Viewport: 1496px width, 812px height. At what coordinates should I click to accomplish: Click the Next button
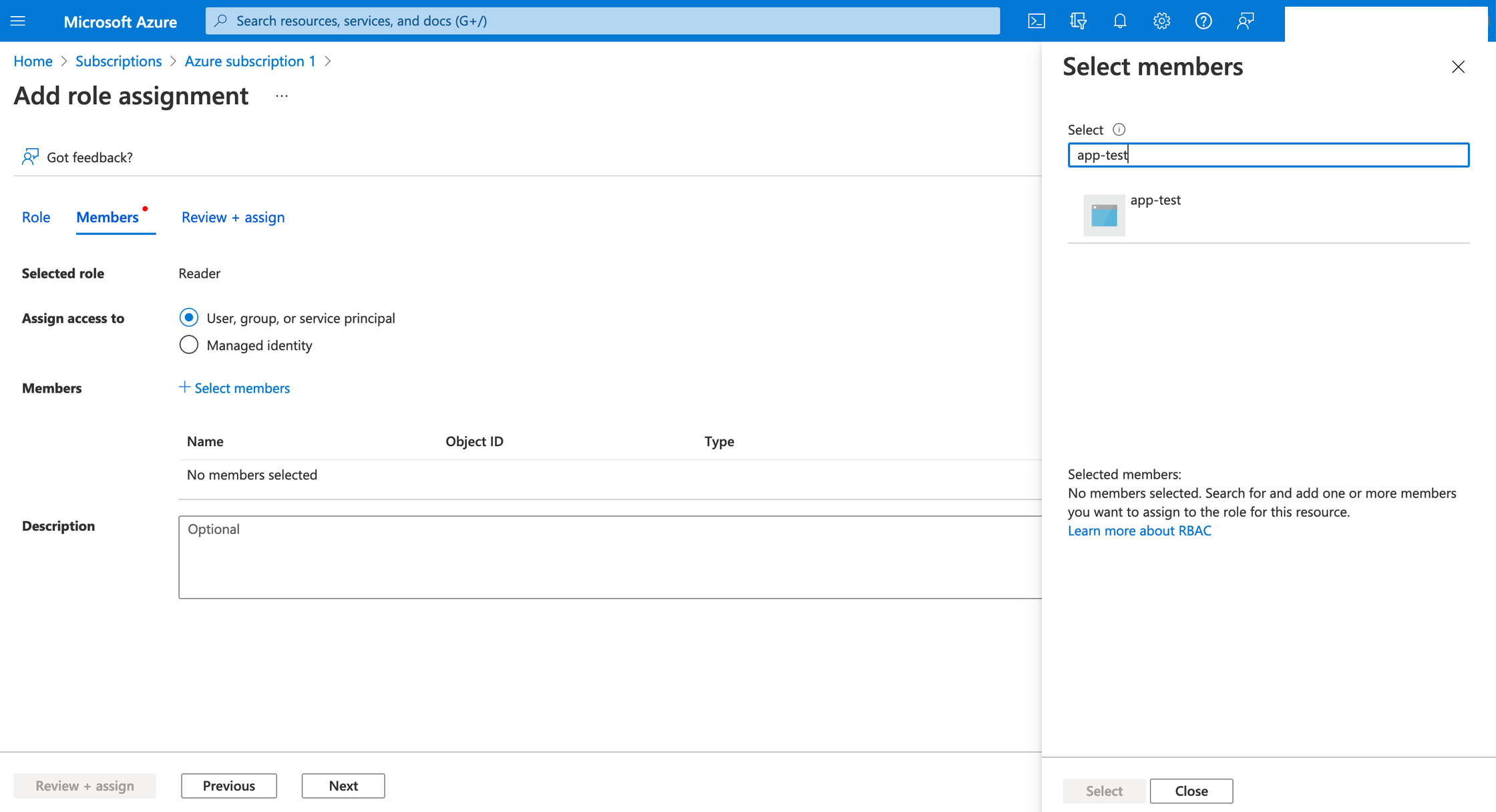[343, 786]
